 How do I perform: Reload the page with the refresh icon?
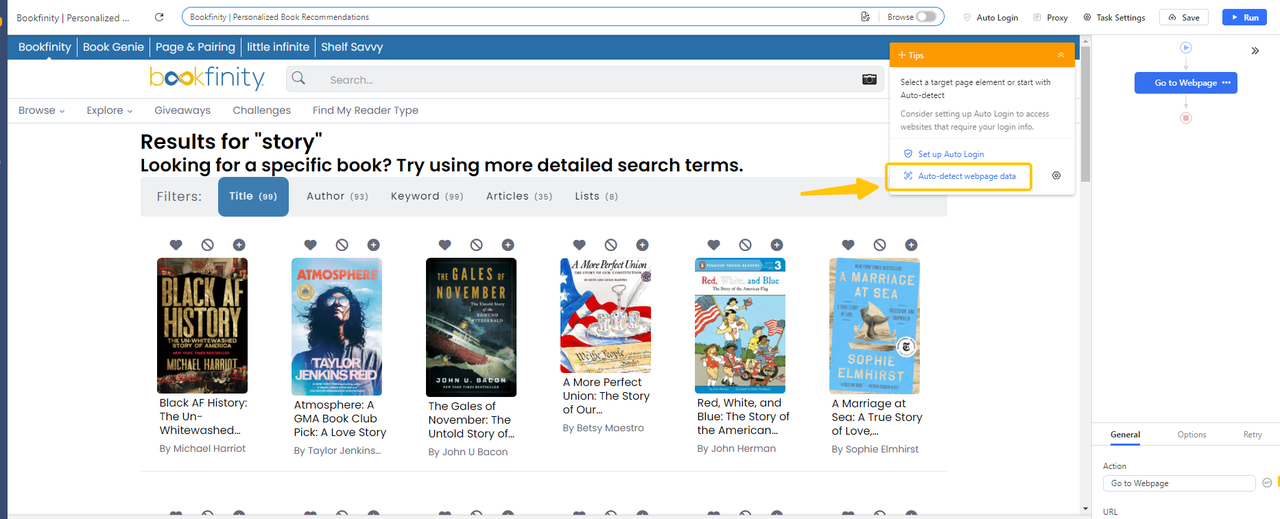coord(161,17)
